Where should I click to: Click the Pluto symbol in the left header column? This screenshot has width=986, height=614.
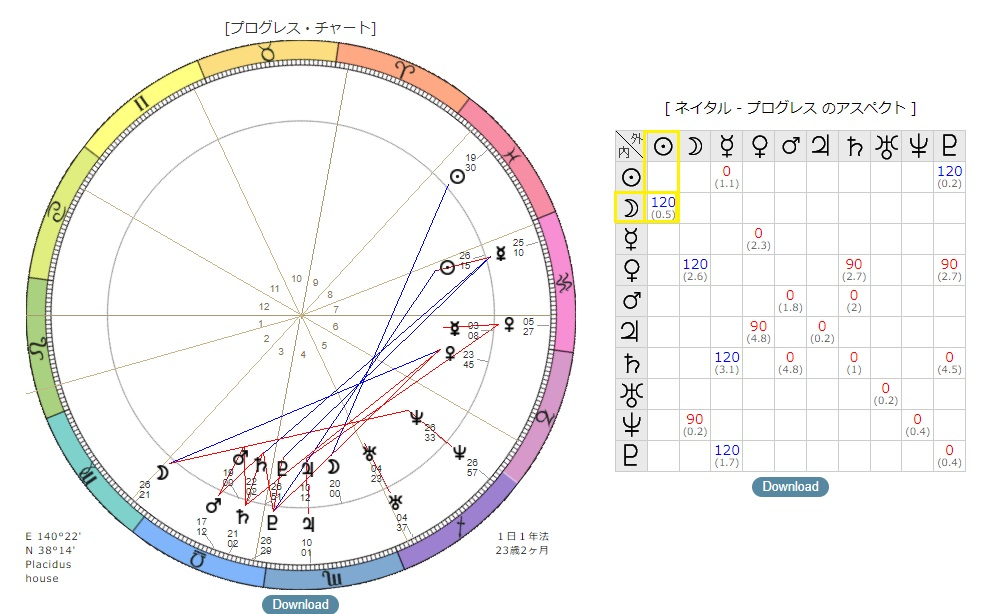click(x=631, y=456)
